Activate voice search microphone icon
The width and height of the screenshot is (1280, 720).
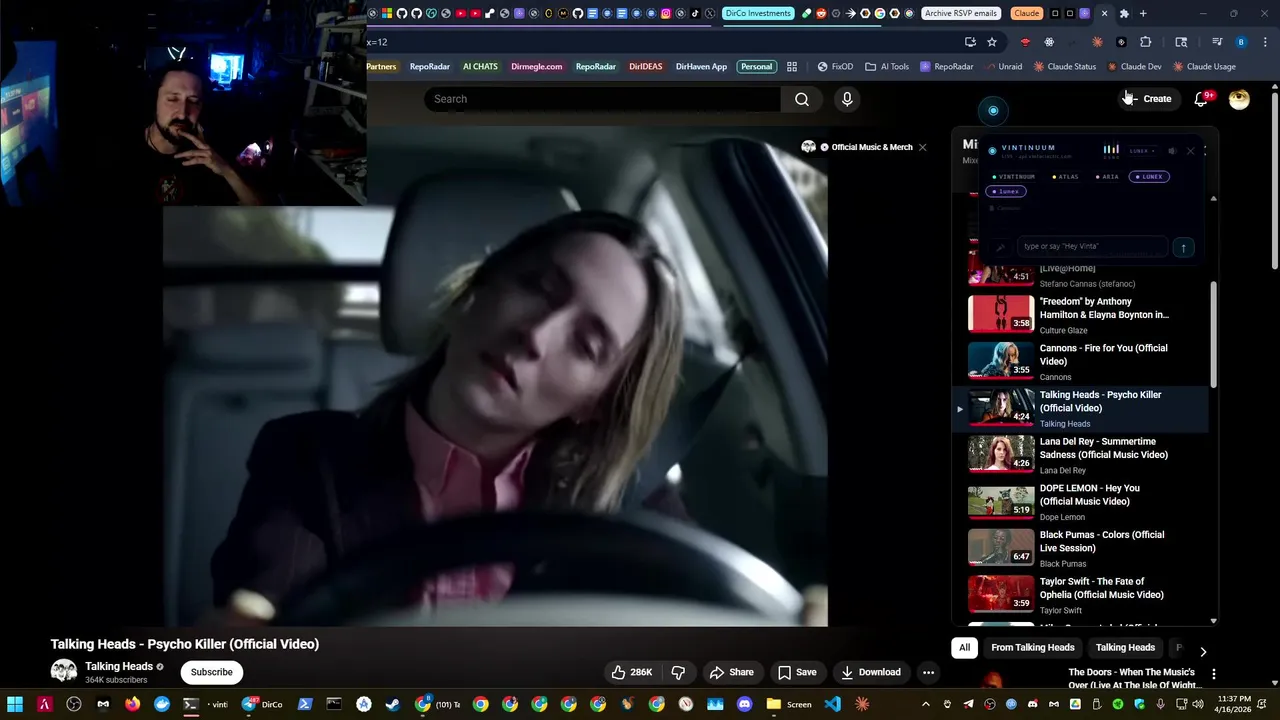pyautogui.click(x=847, y=99)
